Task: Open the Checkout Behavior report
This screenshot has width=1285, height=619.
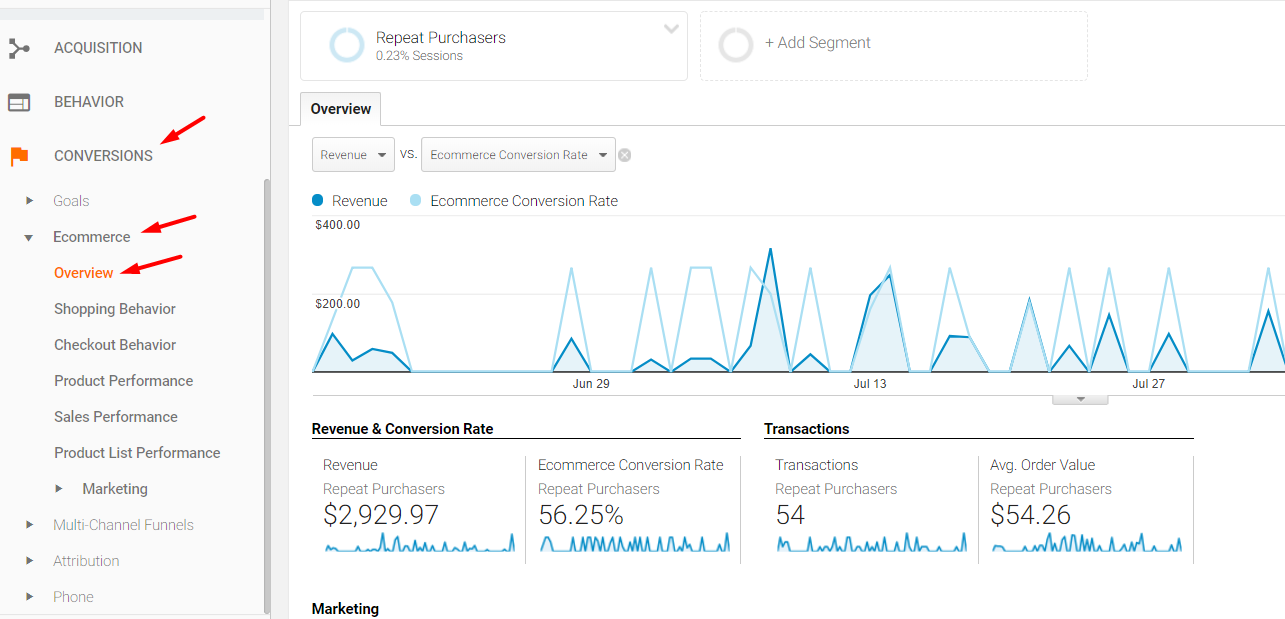Action: [x=115, y=345]
